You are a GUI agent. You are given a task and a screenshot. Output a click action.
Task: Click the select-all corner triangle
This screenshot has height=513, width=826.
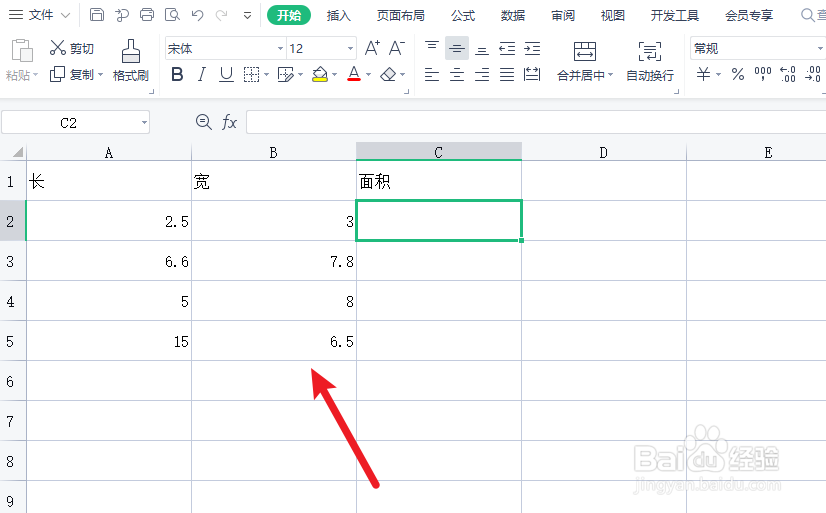pos(17,152)
